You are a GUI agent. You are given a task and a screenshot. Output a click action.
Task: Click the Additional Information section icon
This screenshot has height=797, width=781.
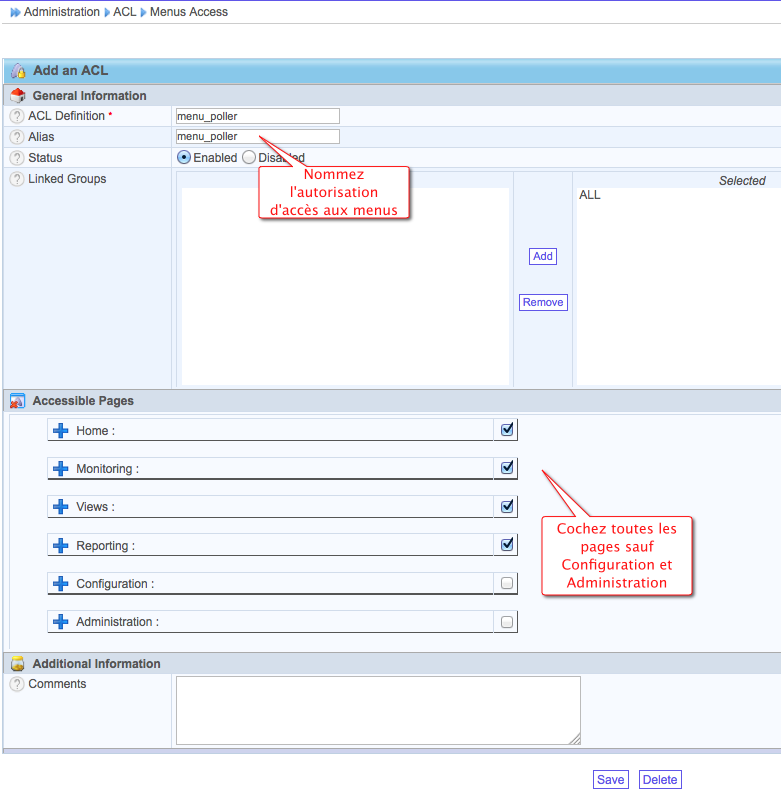coord(17,664)
